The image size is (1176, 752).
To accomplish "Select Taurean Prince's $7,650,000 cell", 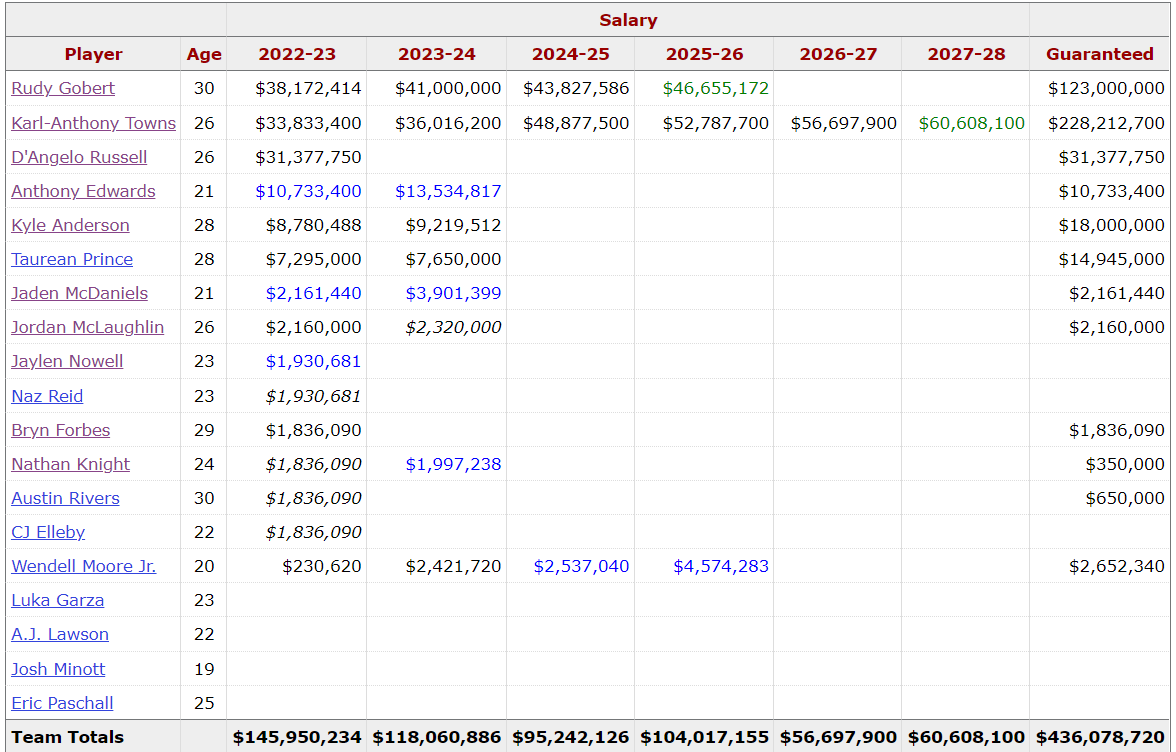I will 454,259.
